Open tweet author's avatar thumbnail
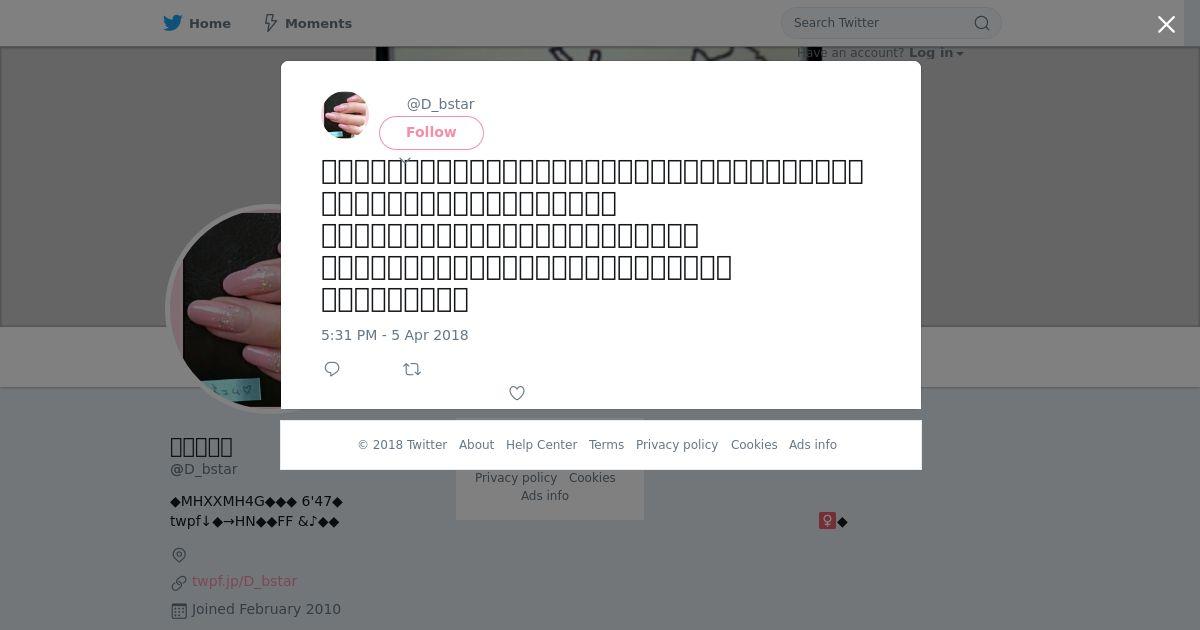This screenshot has height=630, width=1200. pos(345,115)
